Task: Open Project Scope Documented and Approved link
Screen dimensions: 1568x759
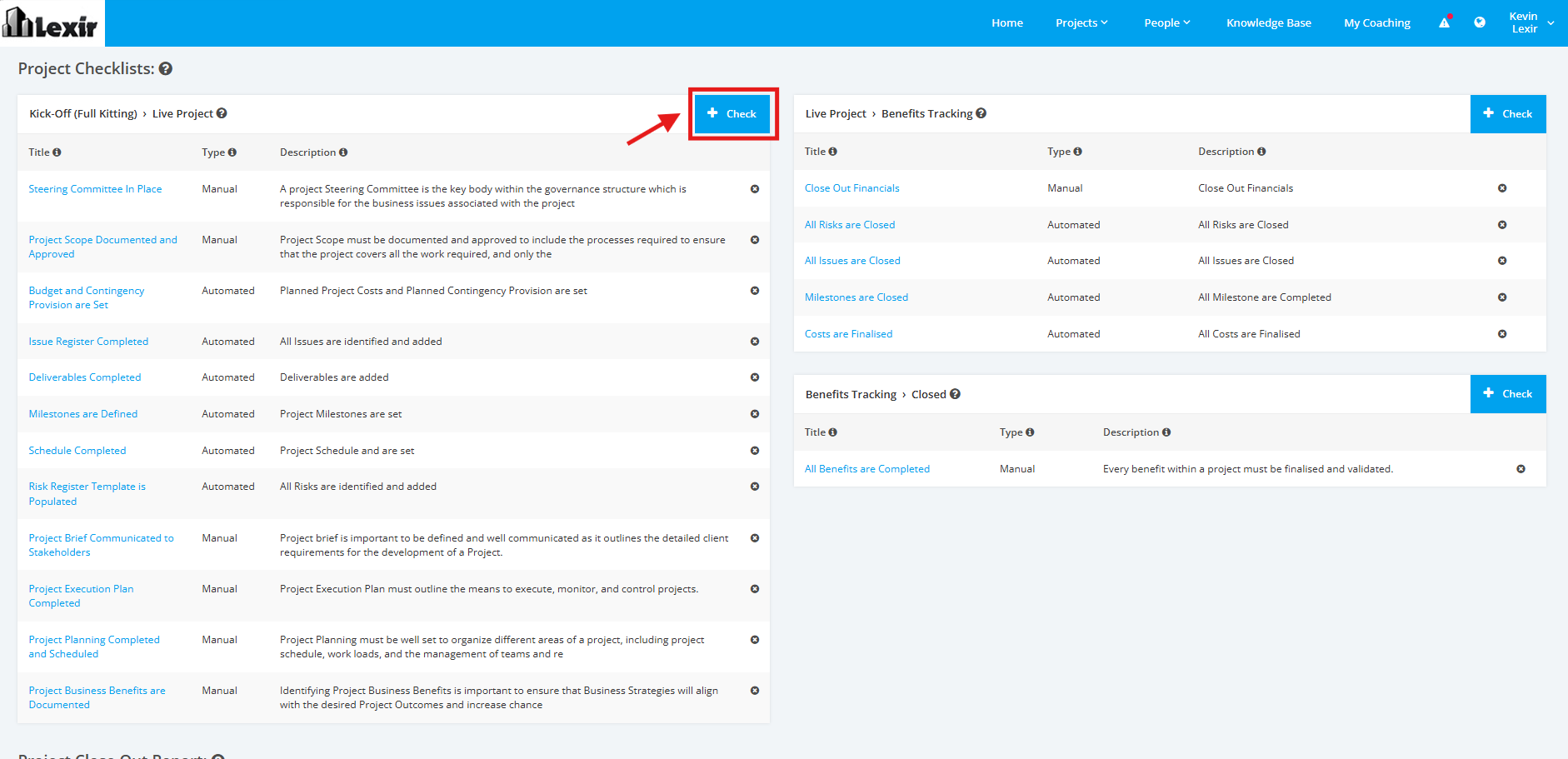Action: 103,247
